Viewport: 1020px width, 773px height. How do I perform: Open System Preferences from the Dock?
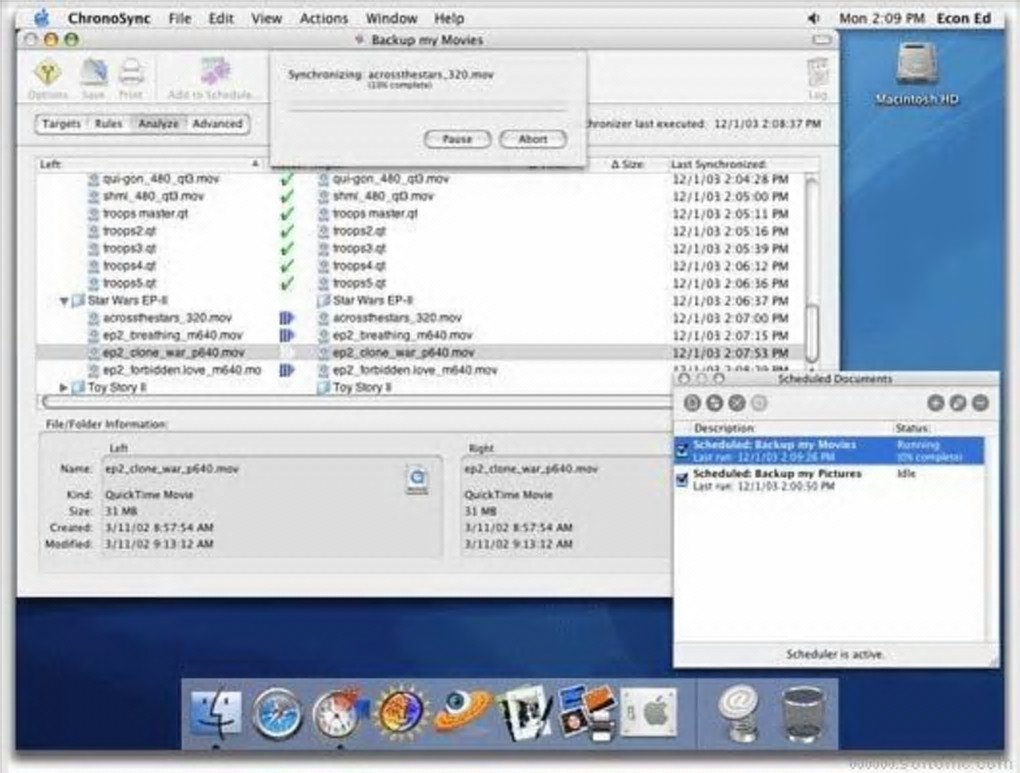pyautogui.click(x=648, y=712)
